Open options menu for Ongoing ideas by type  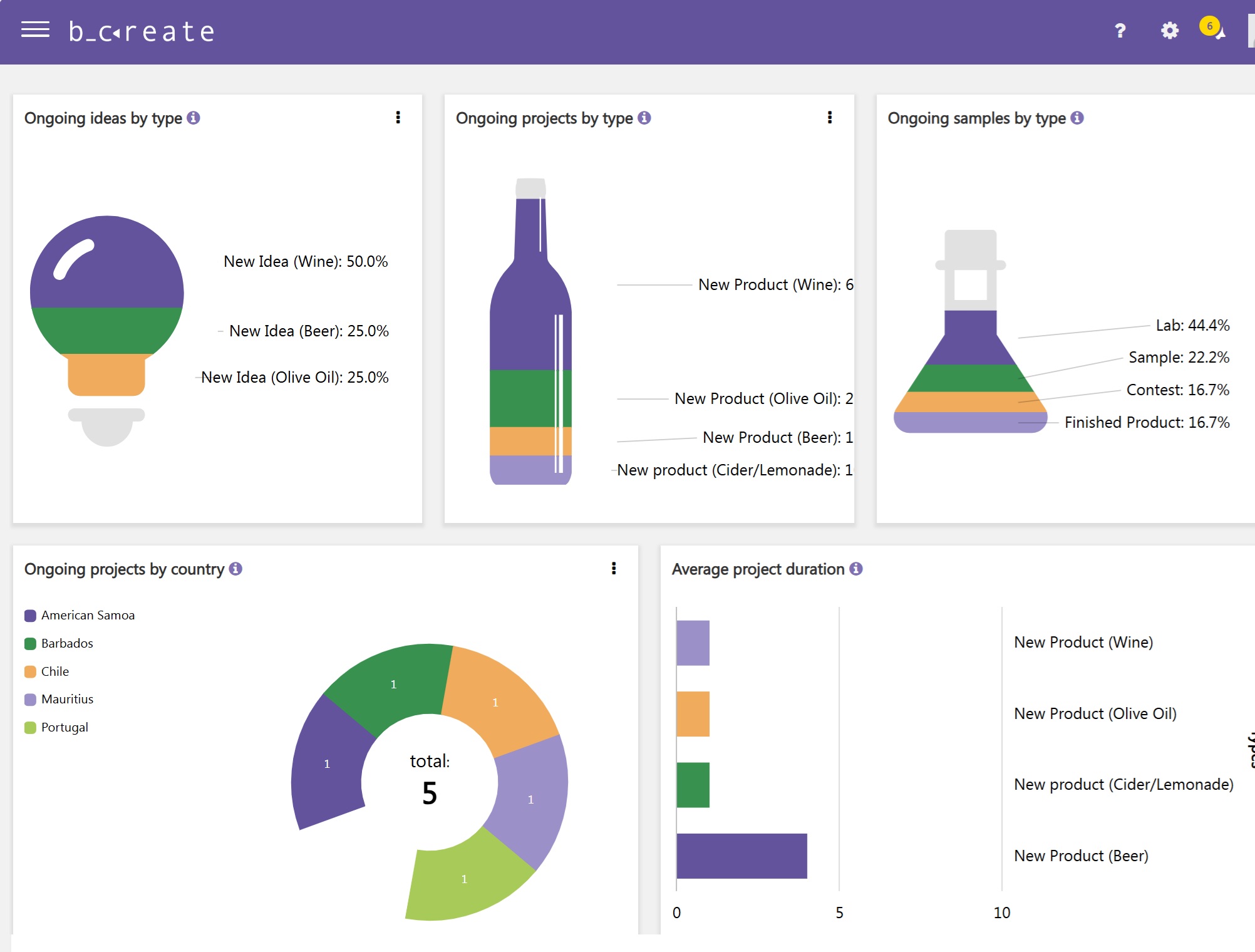point(398,118)
